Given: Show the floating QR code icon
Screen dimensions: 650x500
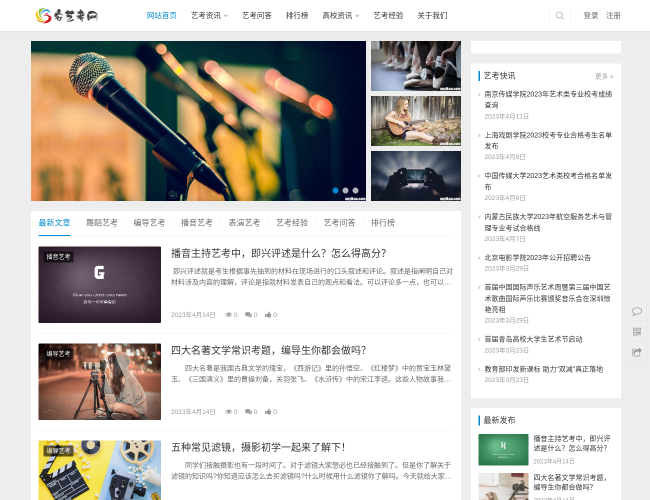Looking at the screenshot, I should pos(637,332).
